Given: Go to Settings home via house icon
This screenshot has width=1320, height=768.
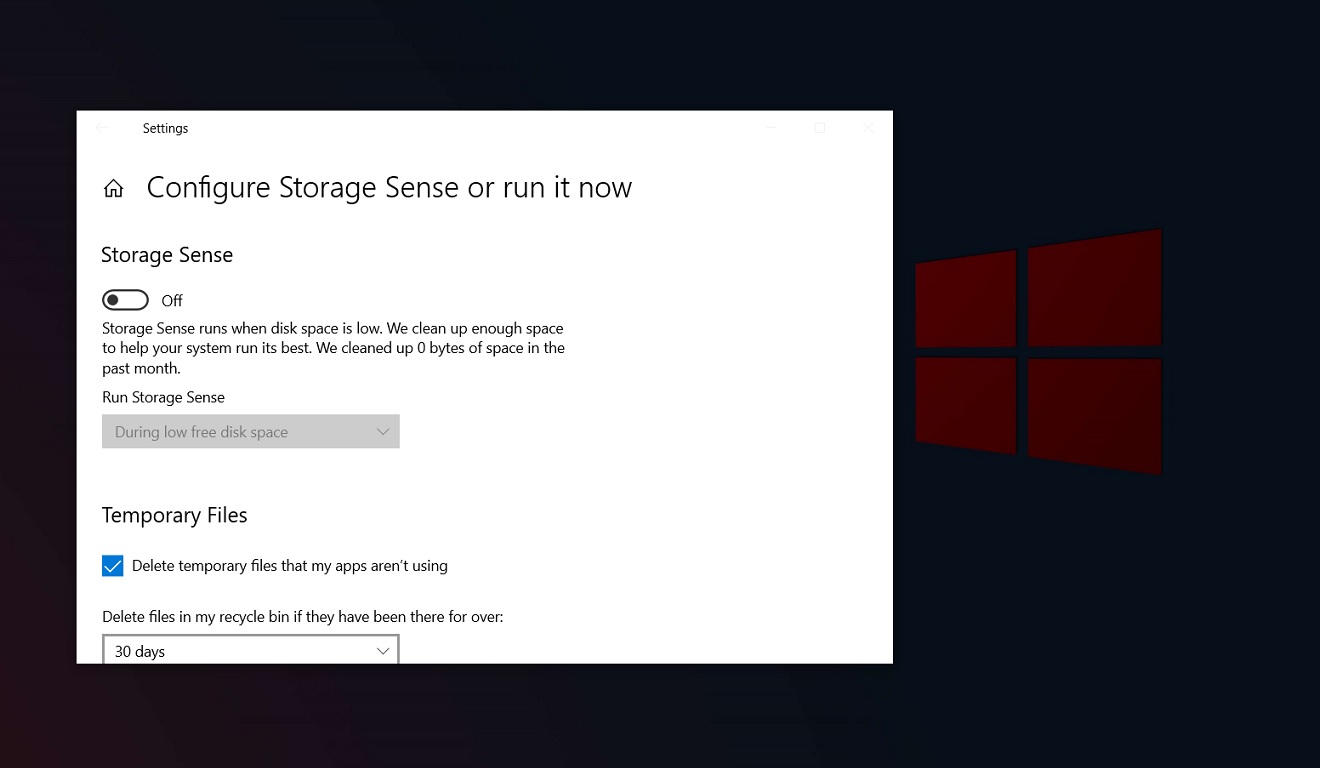Looking at the screenshot, I should click(x=114, y=188).
